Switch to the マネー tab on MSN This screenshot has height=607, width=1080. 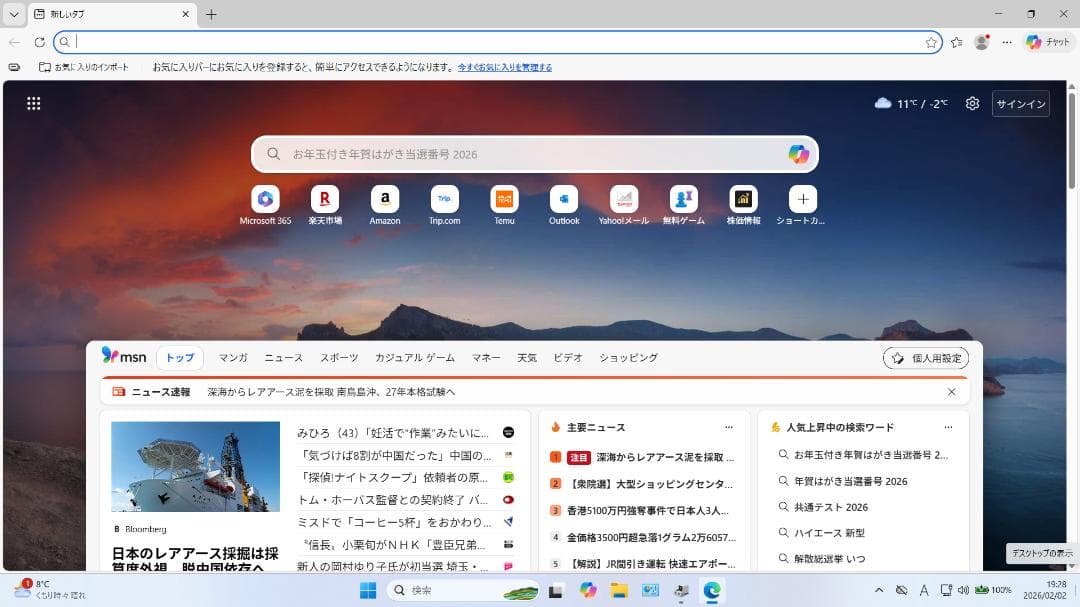pyautogui.click(x=485, y=357)
